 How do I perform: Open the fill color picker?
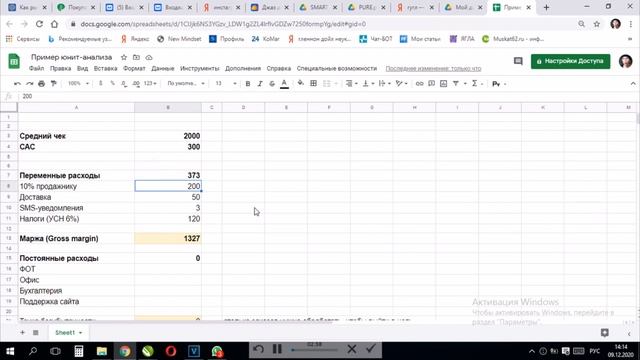[301, 83]
